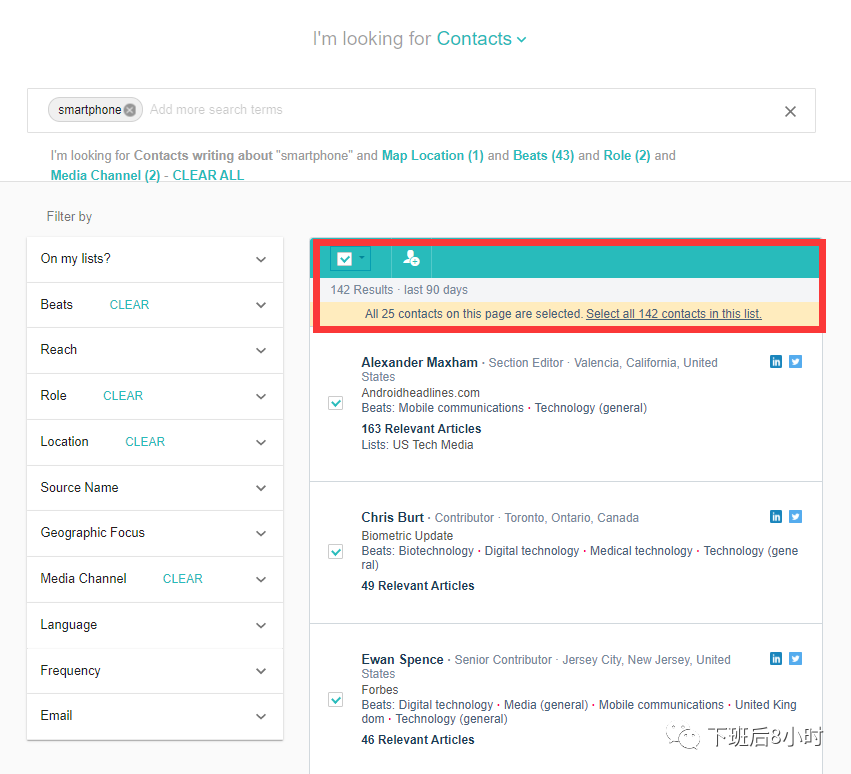Uncheck Ewan Spence's contact checkbox
The image size is (851, 774).
click(x=336, y=700)
